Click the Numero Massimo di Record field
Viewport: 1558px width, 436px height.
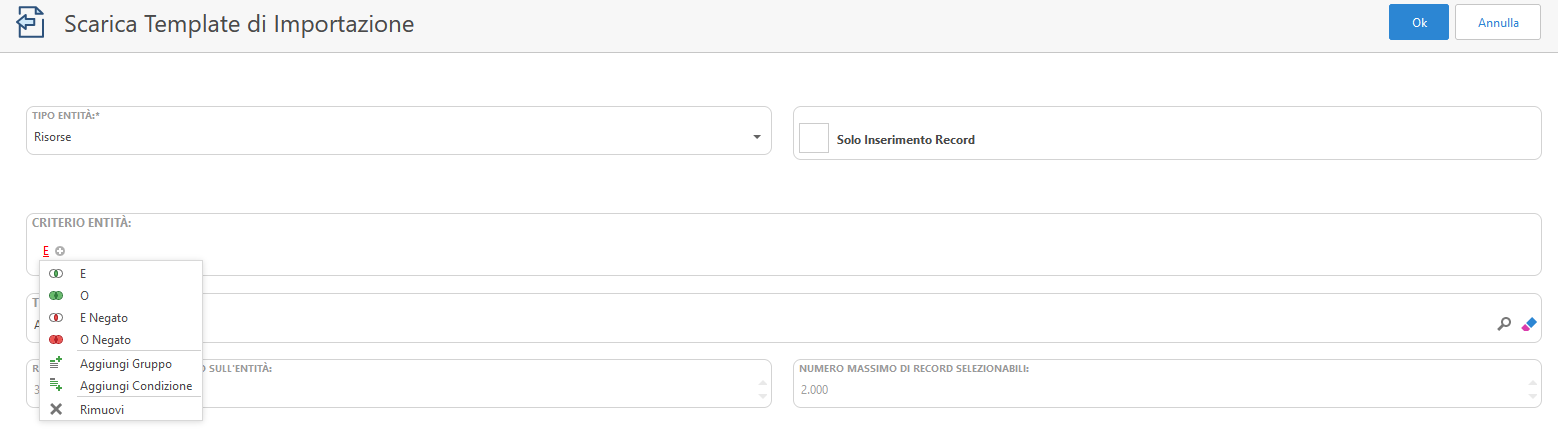pyautogui.click(x=1167, y=384)
